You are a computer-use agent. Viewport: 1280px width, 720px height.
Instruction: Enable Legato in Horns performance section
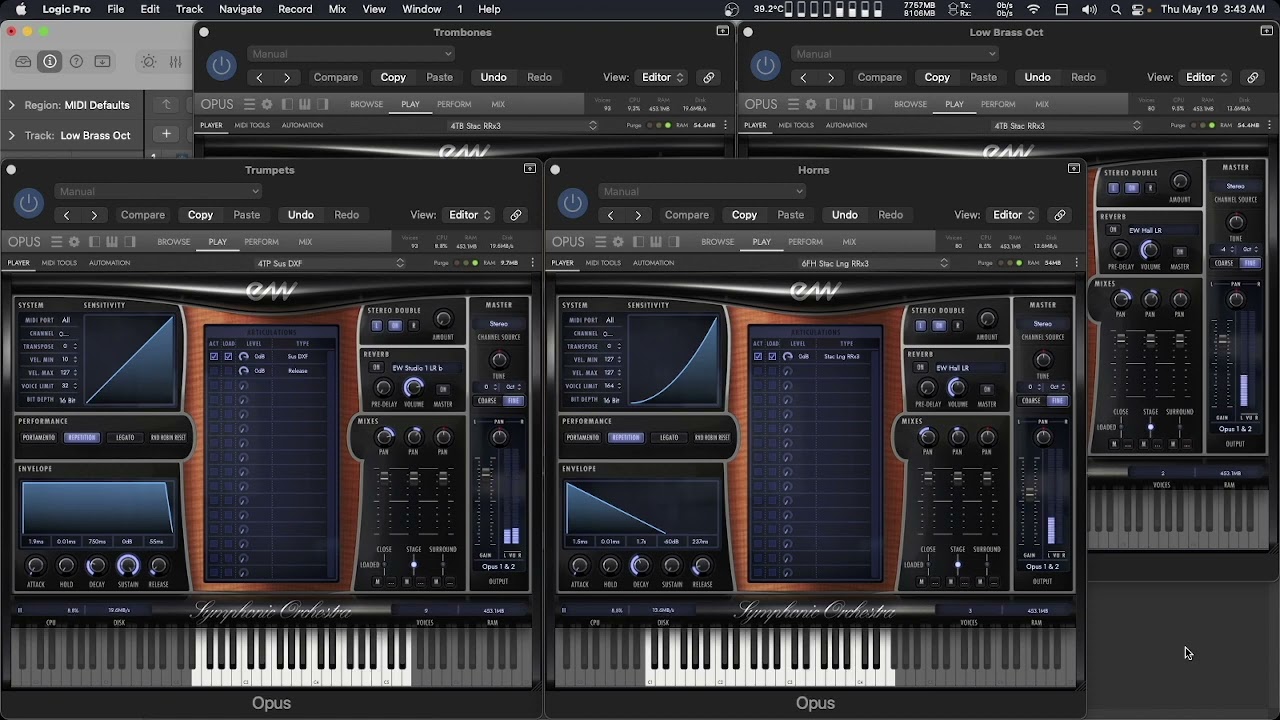[x=669, y=437]
